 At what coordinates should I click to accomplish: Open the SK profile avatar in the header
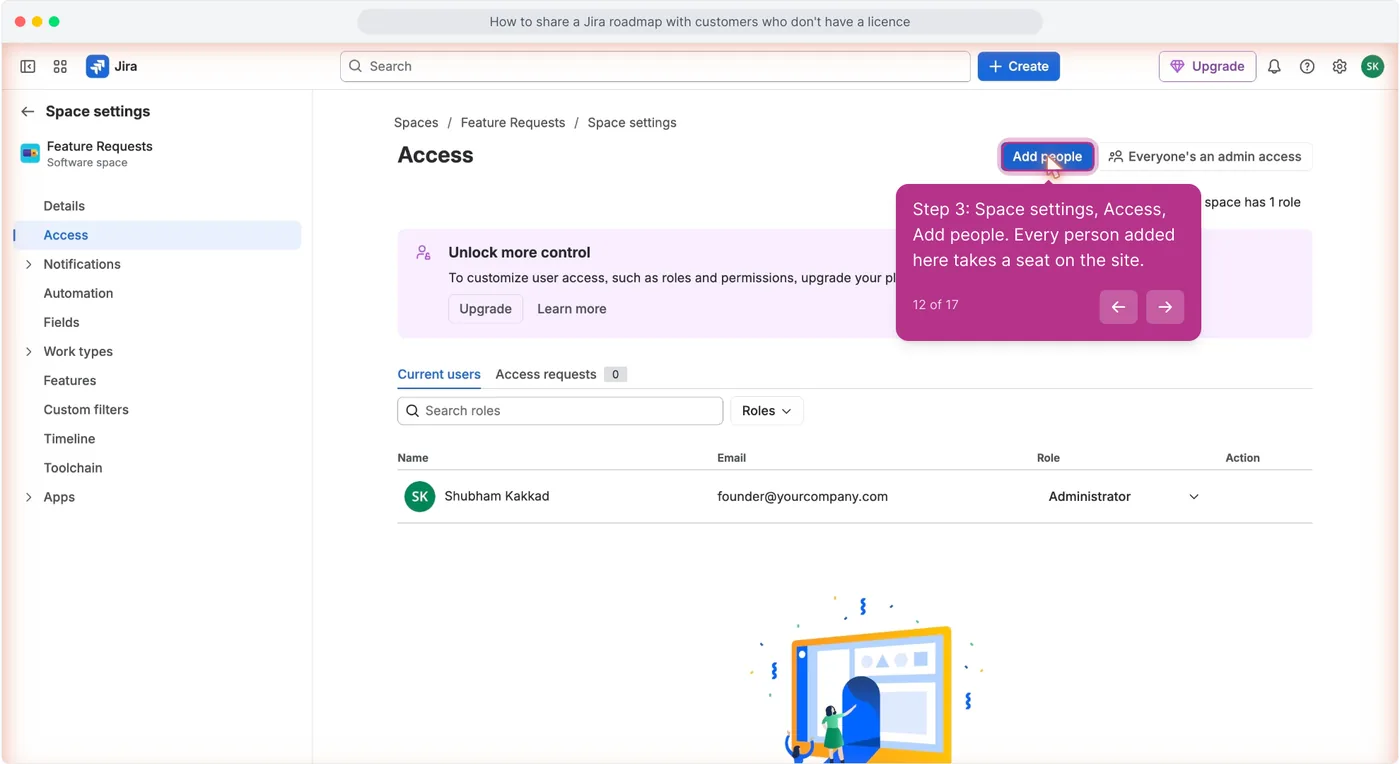pyautogui.click(x=1373, y=67)
